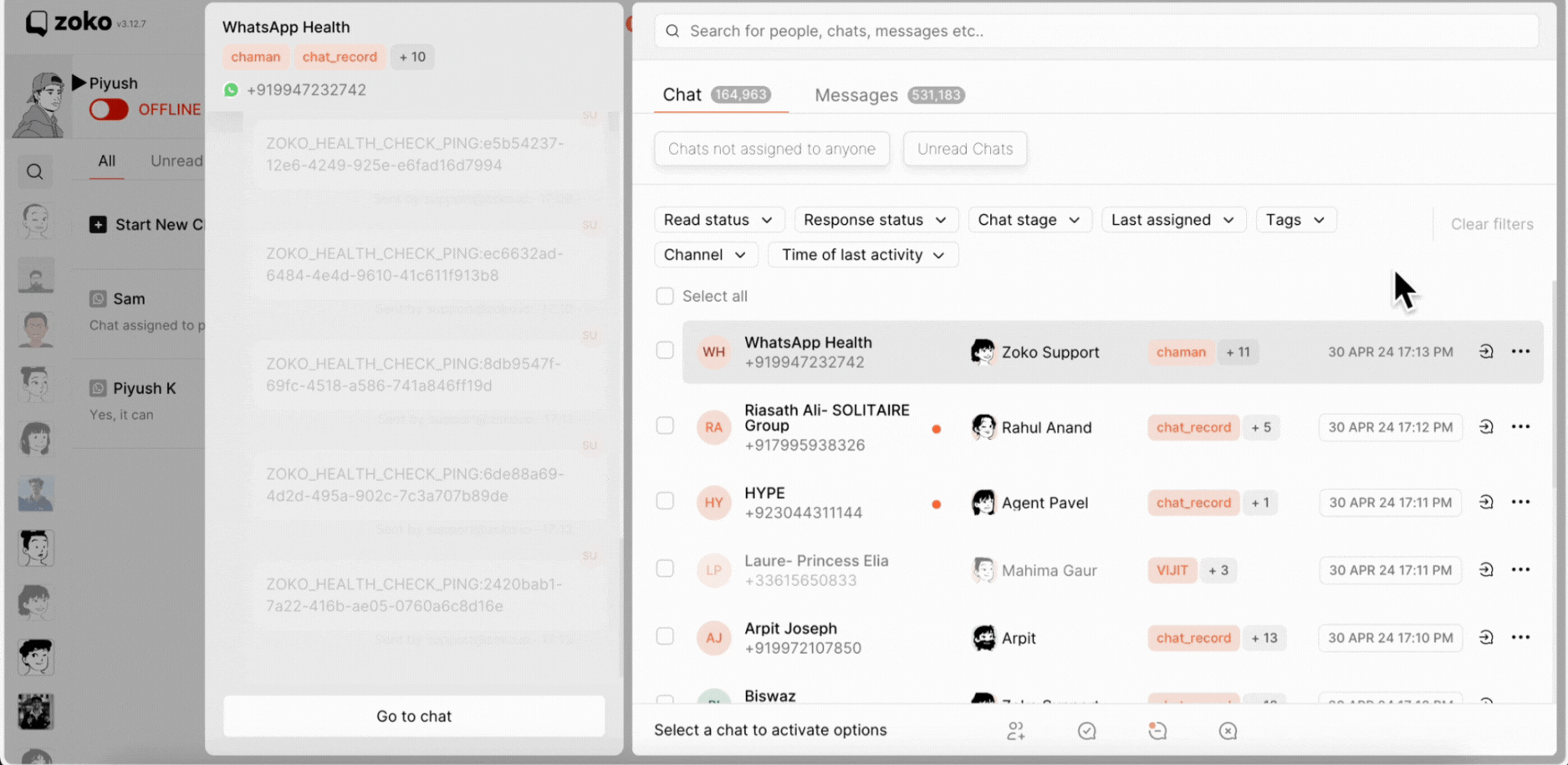Click the phone number +923044311144

click(x=803, y=513)
